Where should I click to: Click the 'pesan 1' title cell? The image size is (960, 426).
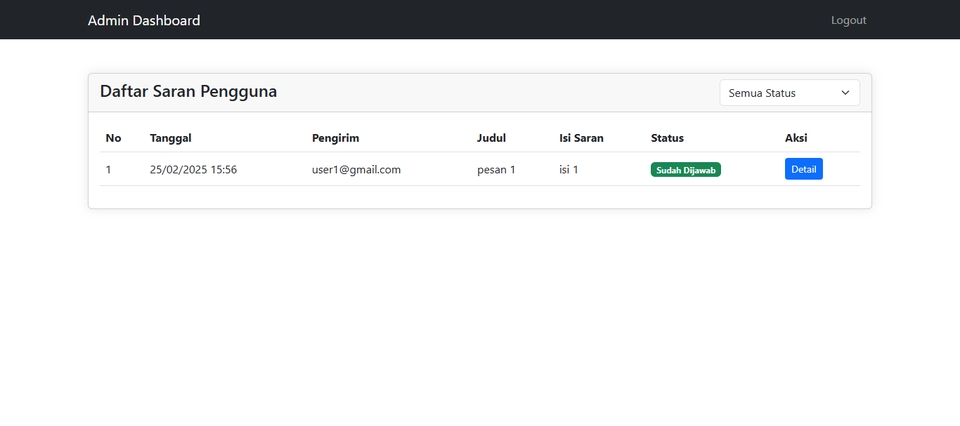[x=496, y=170]
